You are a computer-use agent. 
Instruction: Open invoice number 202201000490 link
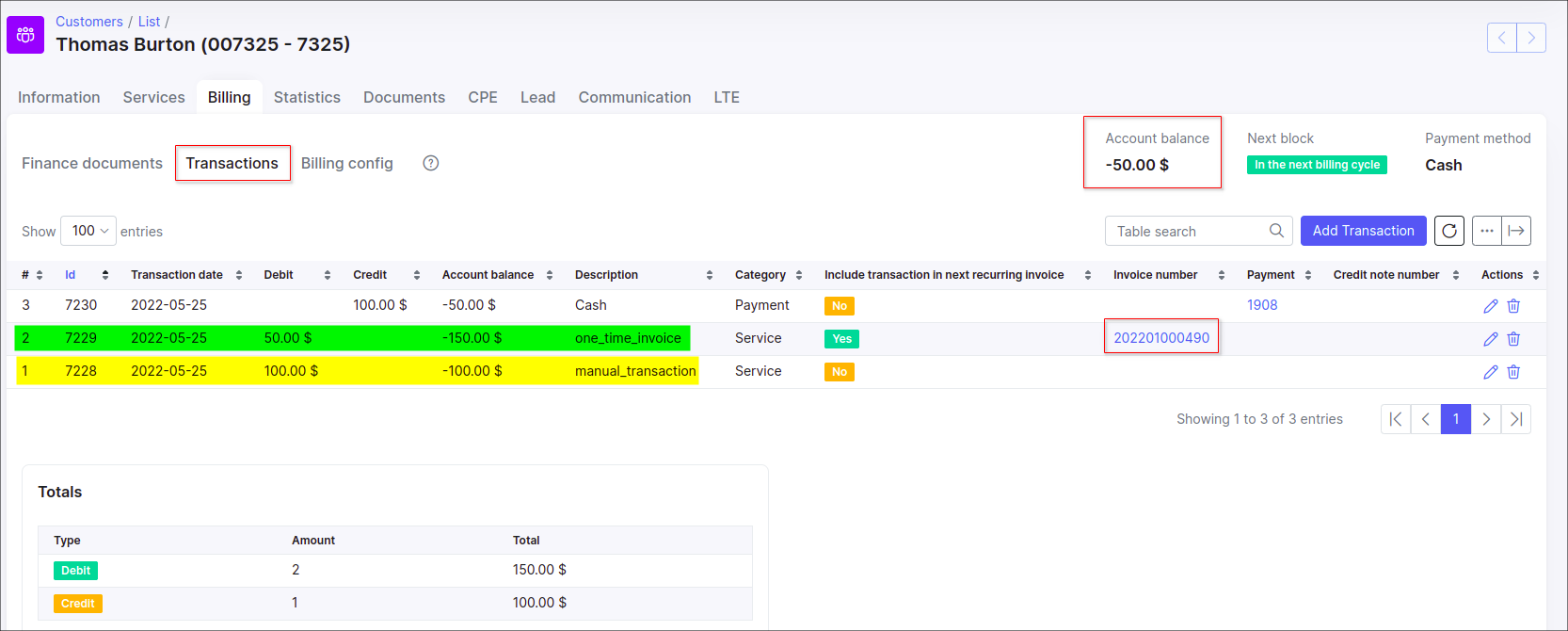point(1161,338)
